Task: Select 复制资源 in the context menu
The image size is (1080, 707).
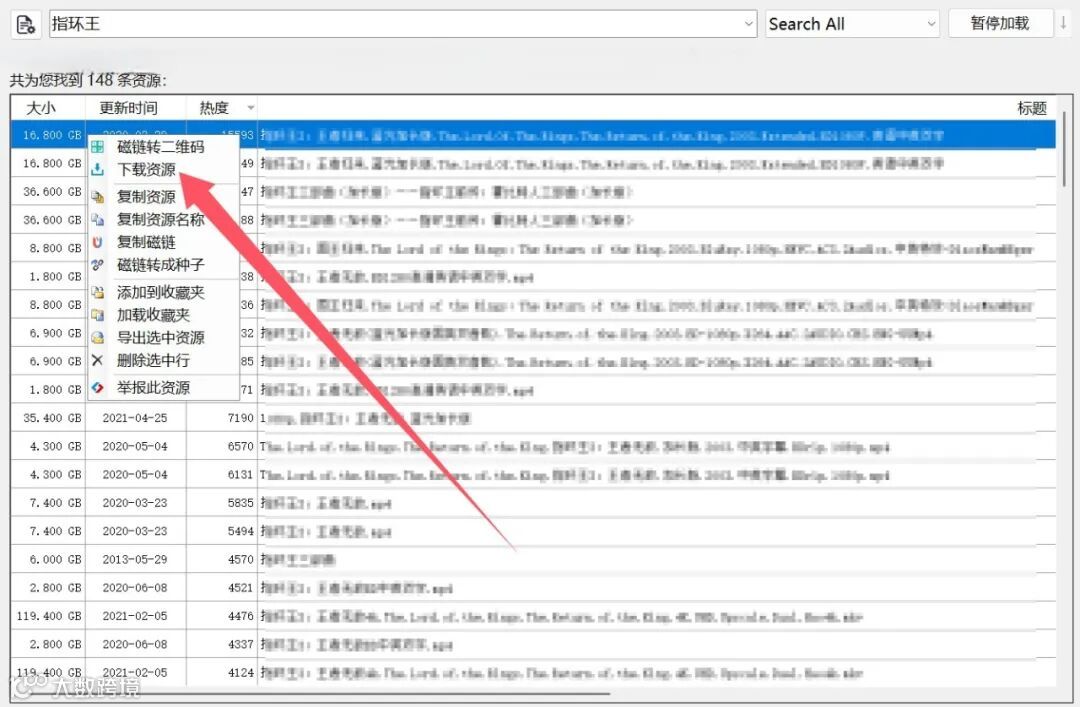Action: [146, 197]
